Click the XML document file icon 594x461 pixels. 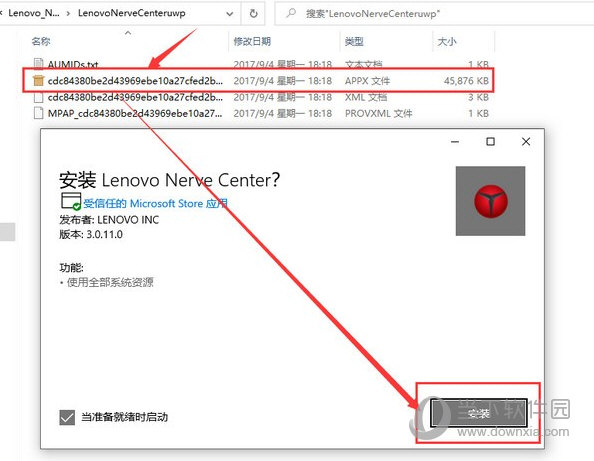(x=38, y=97)
